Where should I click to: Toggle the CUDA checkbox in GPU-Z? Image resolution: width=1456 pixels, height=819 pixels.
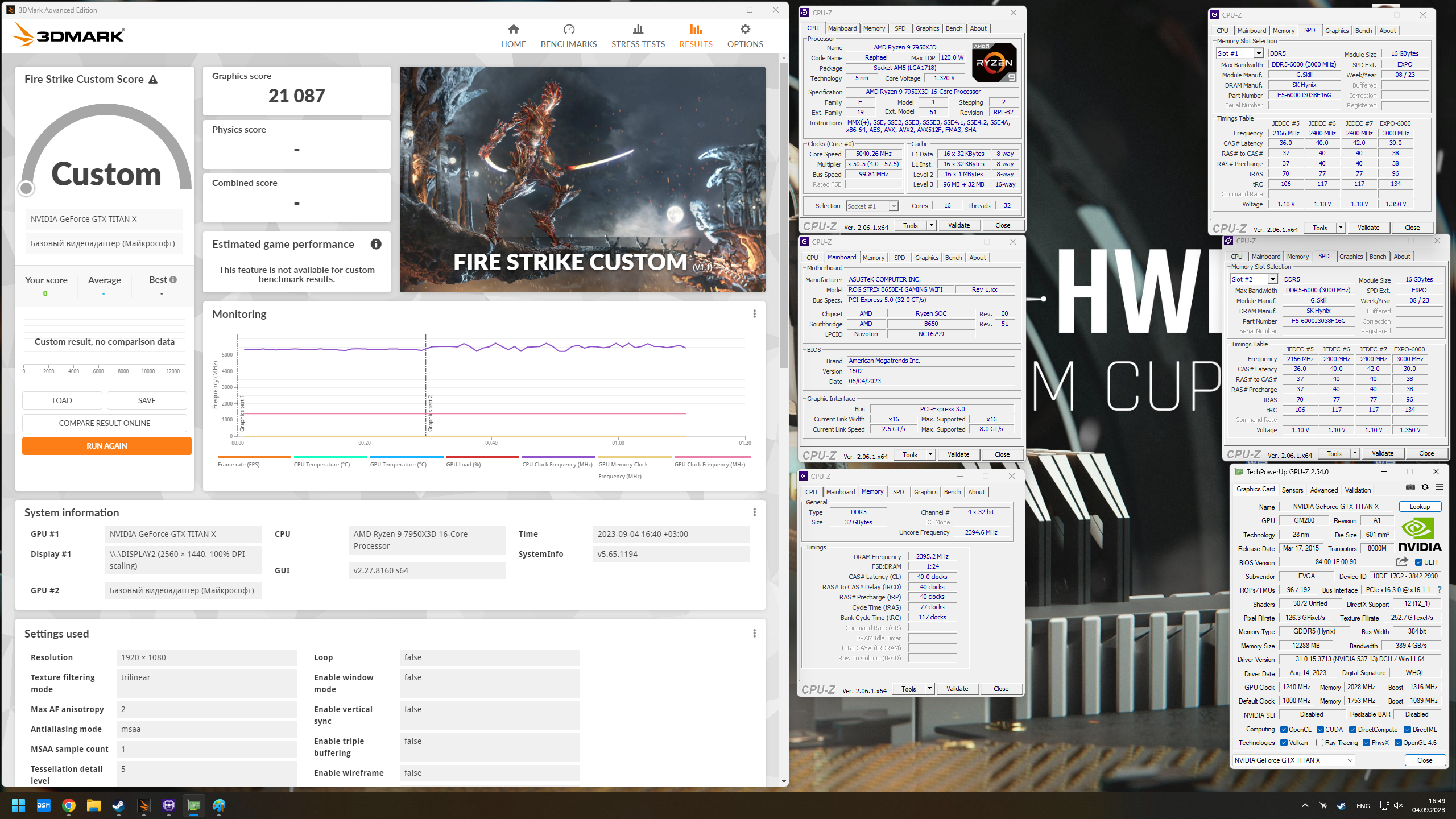pos(1320,730)
